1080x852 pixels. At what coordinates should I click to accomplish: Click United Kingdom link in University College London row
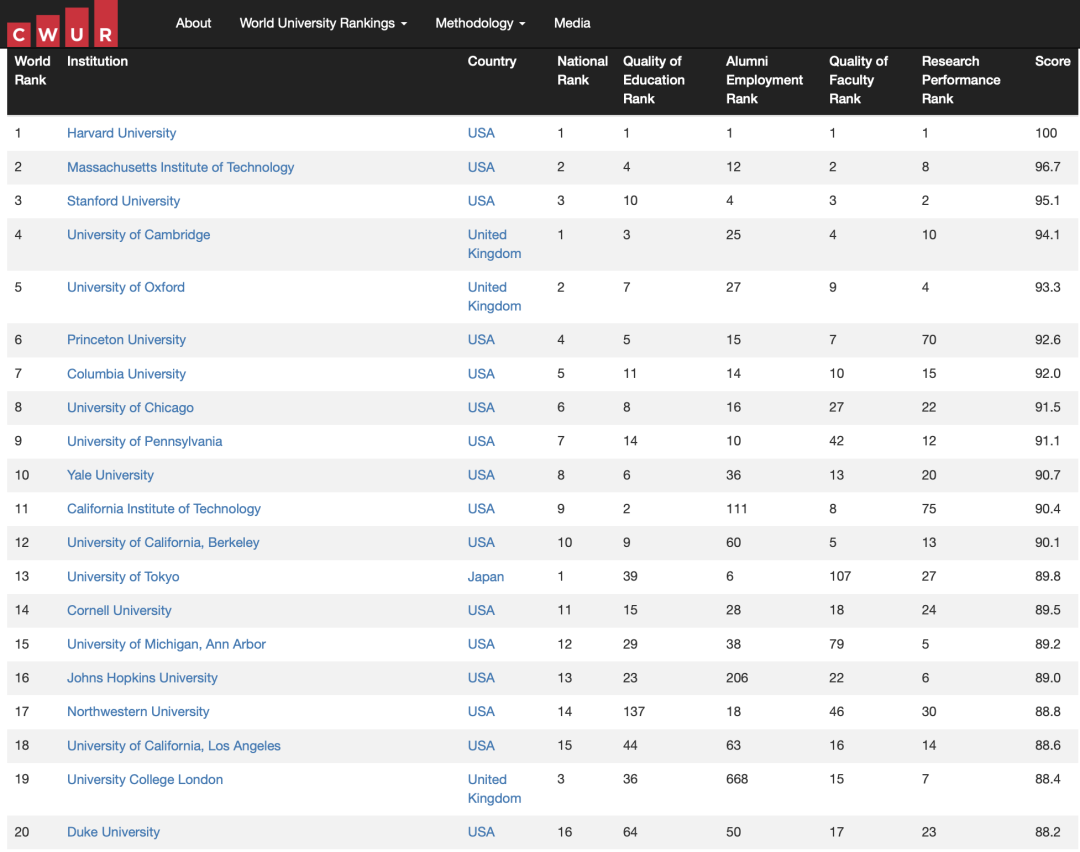494,789
